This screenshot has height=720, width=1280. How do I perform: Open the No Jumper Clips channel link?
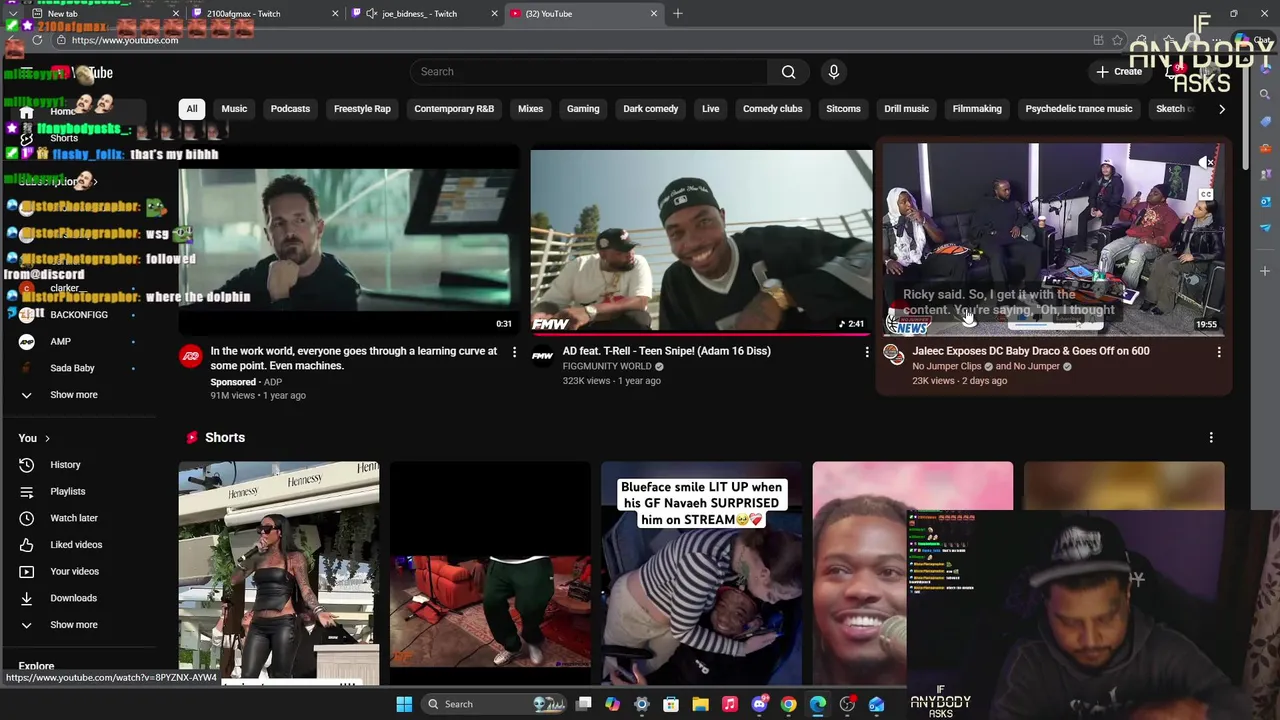click(947, 366)
